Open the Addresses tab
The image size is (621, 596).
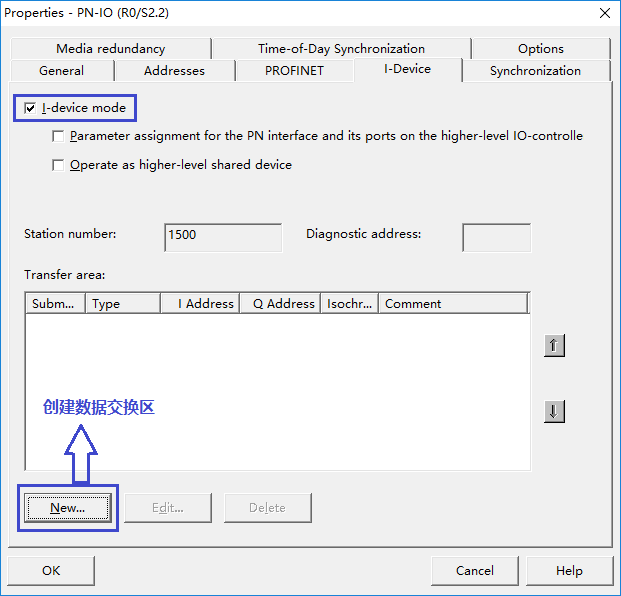tap(174, 71)
